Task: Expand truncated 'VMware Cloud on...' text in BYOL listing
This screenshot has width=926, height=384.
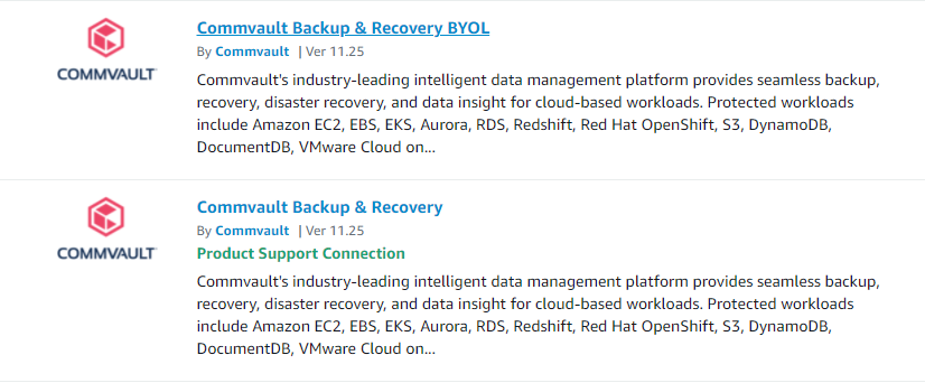Action: (x=367, y=148)
